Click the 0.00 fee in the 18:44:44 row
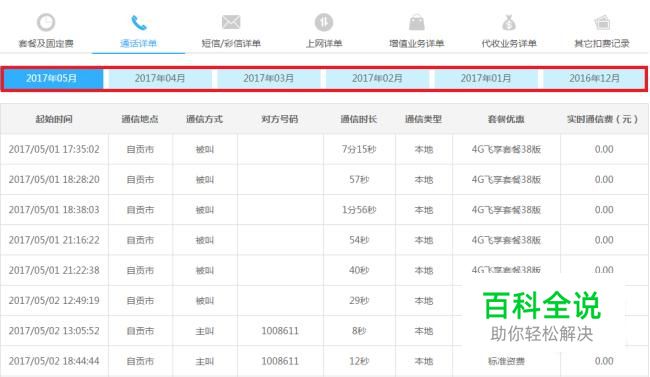Screen dimensions: 650x377 point(604,361)
